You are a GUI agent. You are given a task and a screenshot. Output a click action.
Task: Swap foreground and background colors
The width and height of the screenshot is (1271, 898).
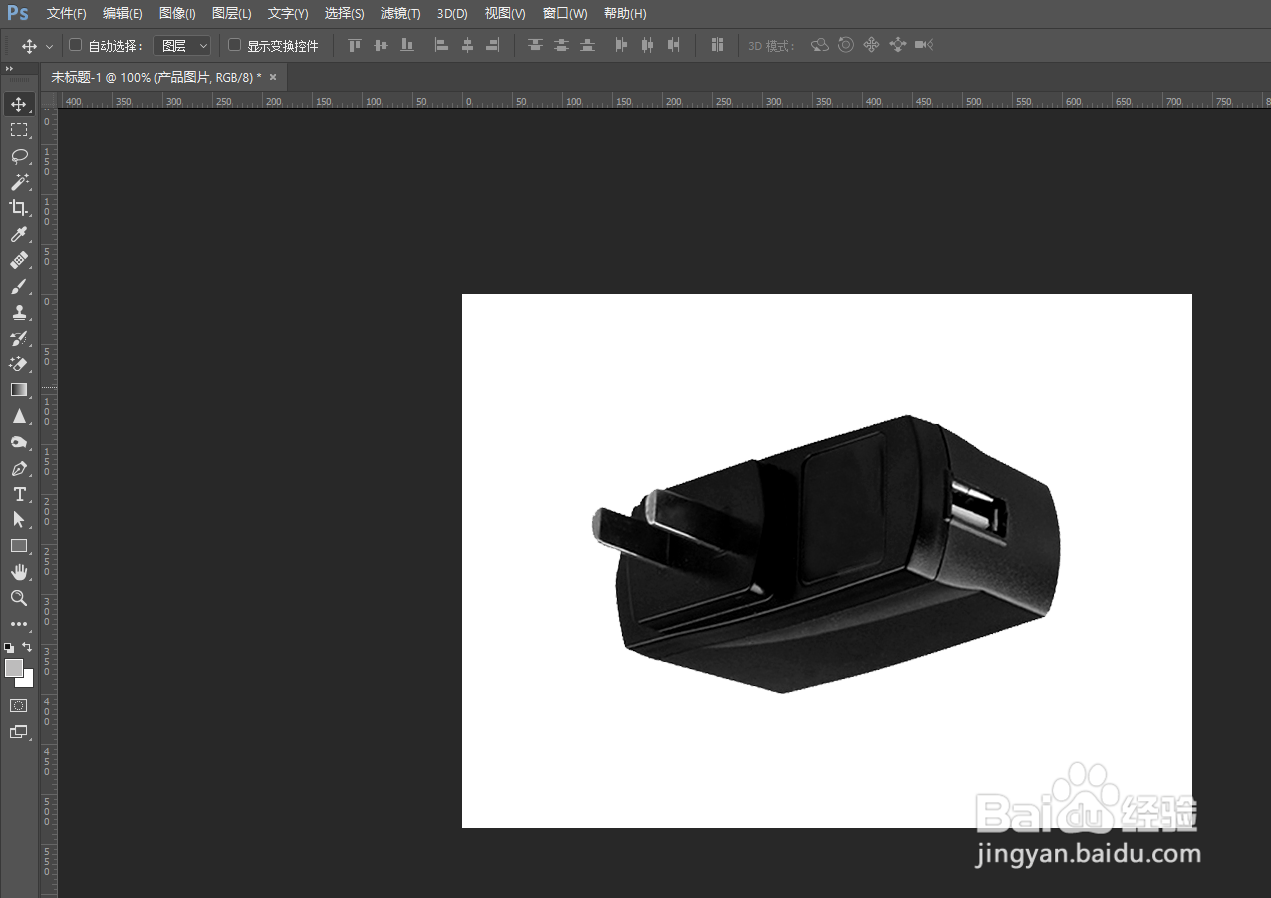pos(28,647)
